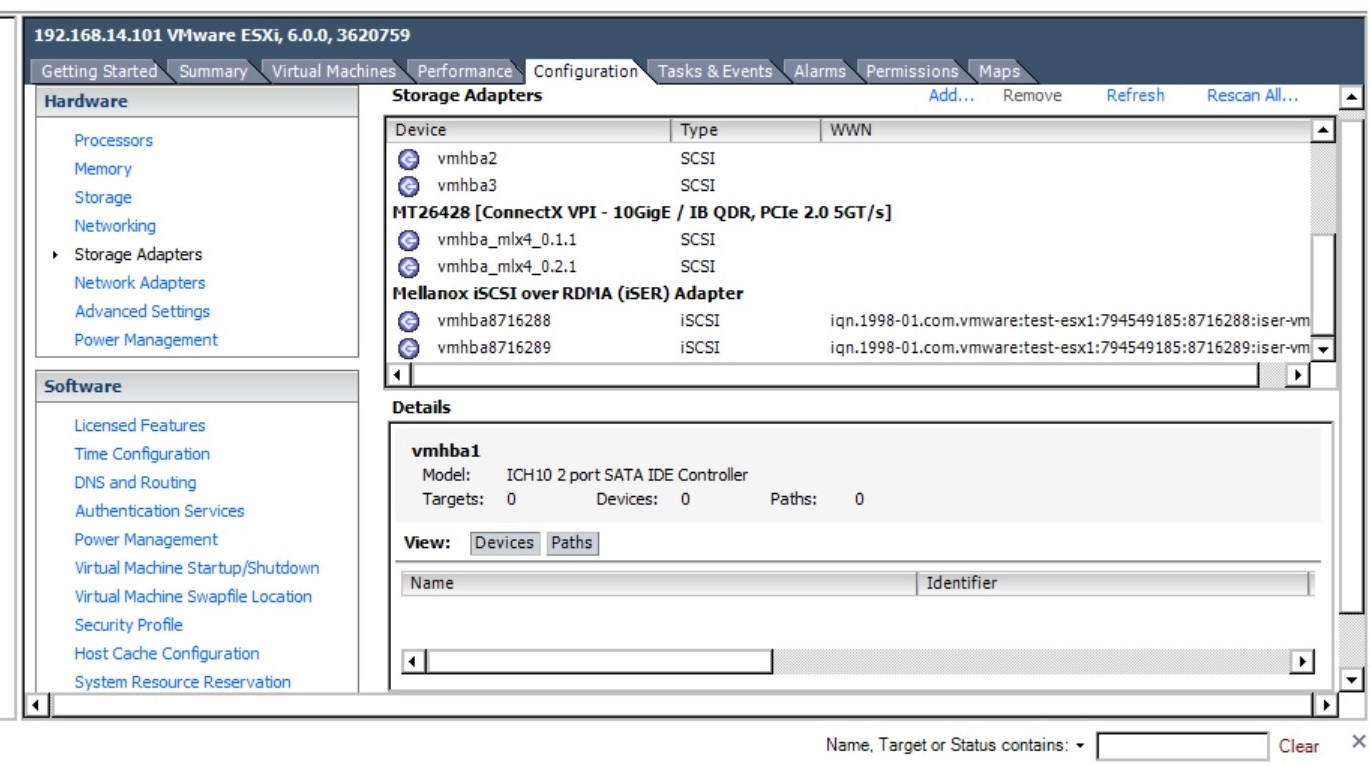This screenshot has width=1371, height=766.
Task: Open Host Cache Configuration
Action: pyautogui.click(x=167, y=653)
